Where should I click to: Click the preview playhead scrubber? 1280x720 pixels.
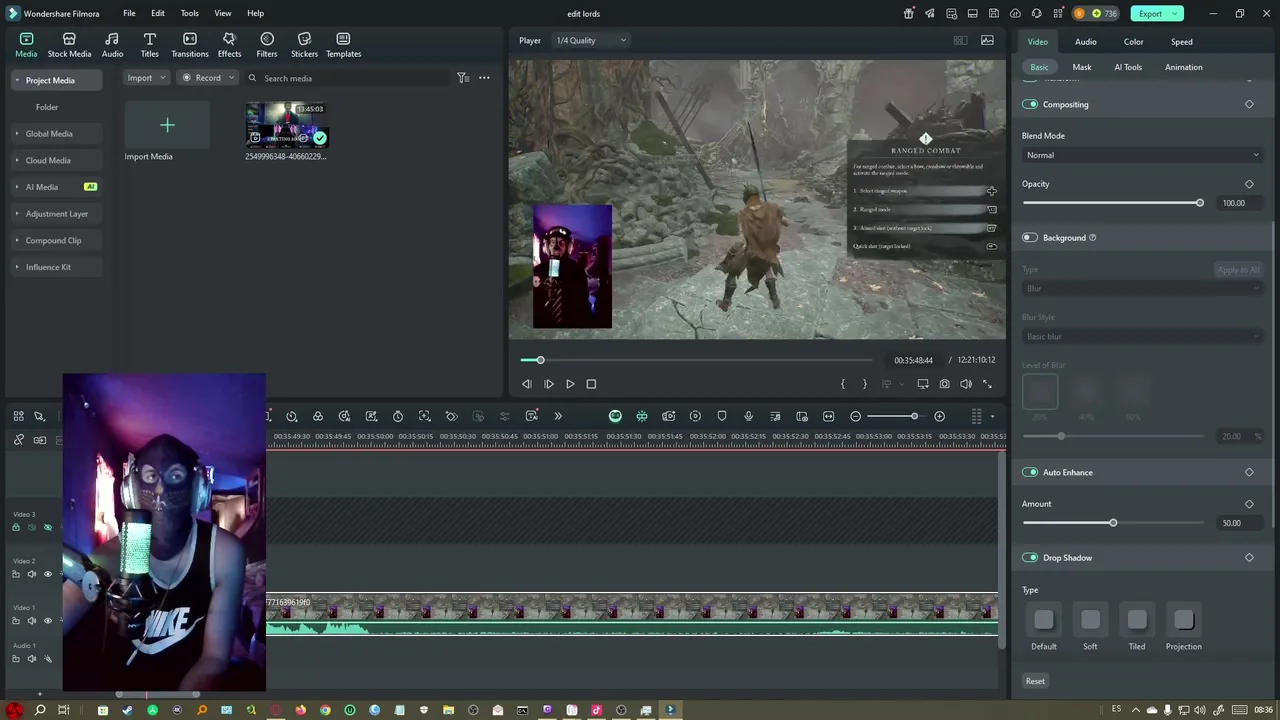pyautogui.click(x=540, y=360)
